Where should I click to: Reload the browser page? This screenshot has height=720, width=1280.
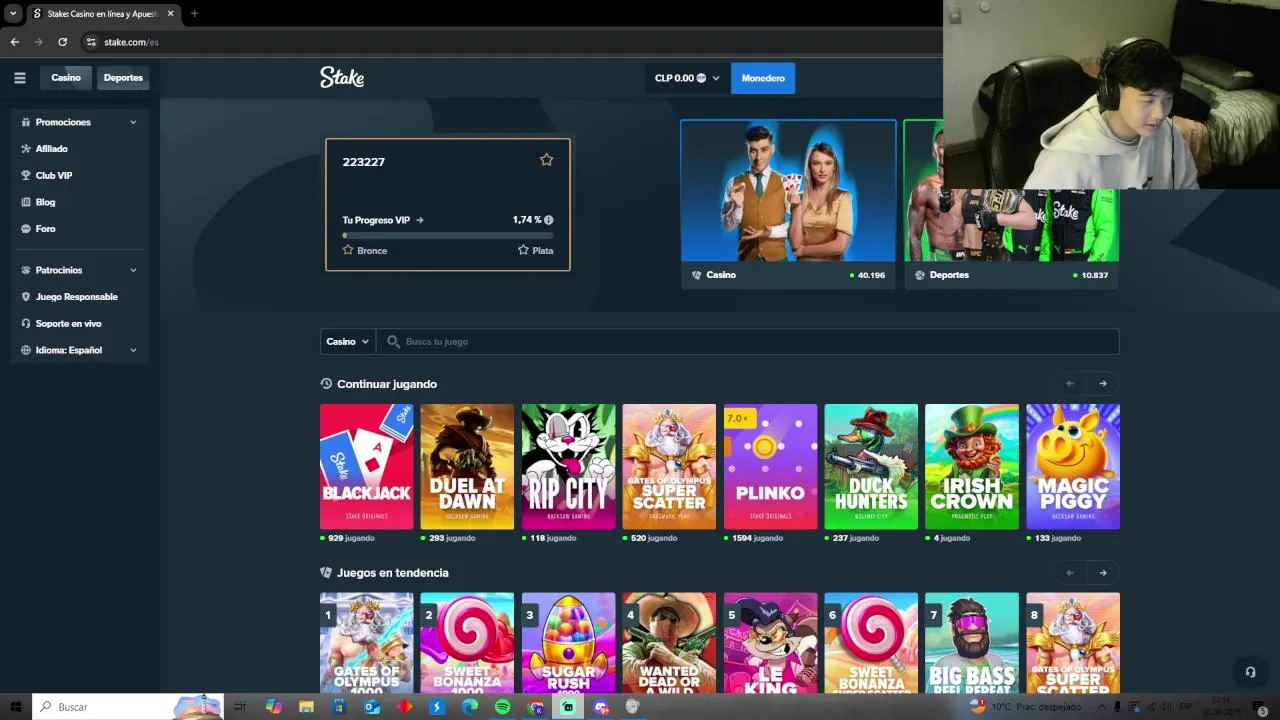click(62, 42)
